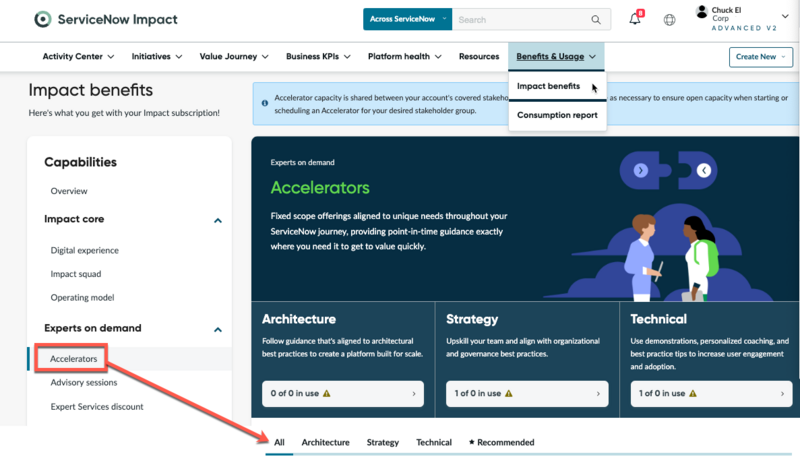Image resolution: width=800 pixels, height=469 pixels.
Task: Click the Impact benefits page title
Action: point(91,90)
